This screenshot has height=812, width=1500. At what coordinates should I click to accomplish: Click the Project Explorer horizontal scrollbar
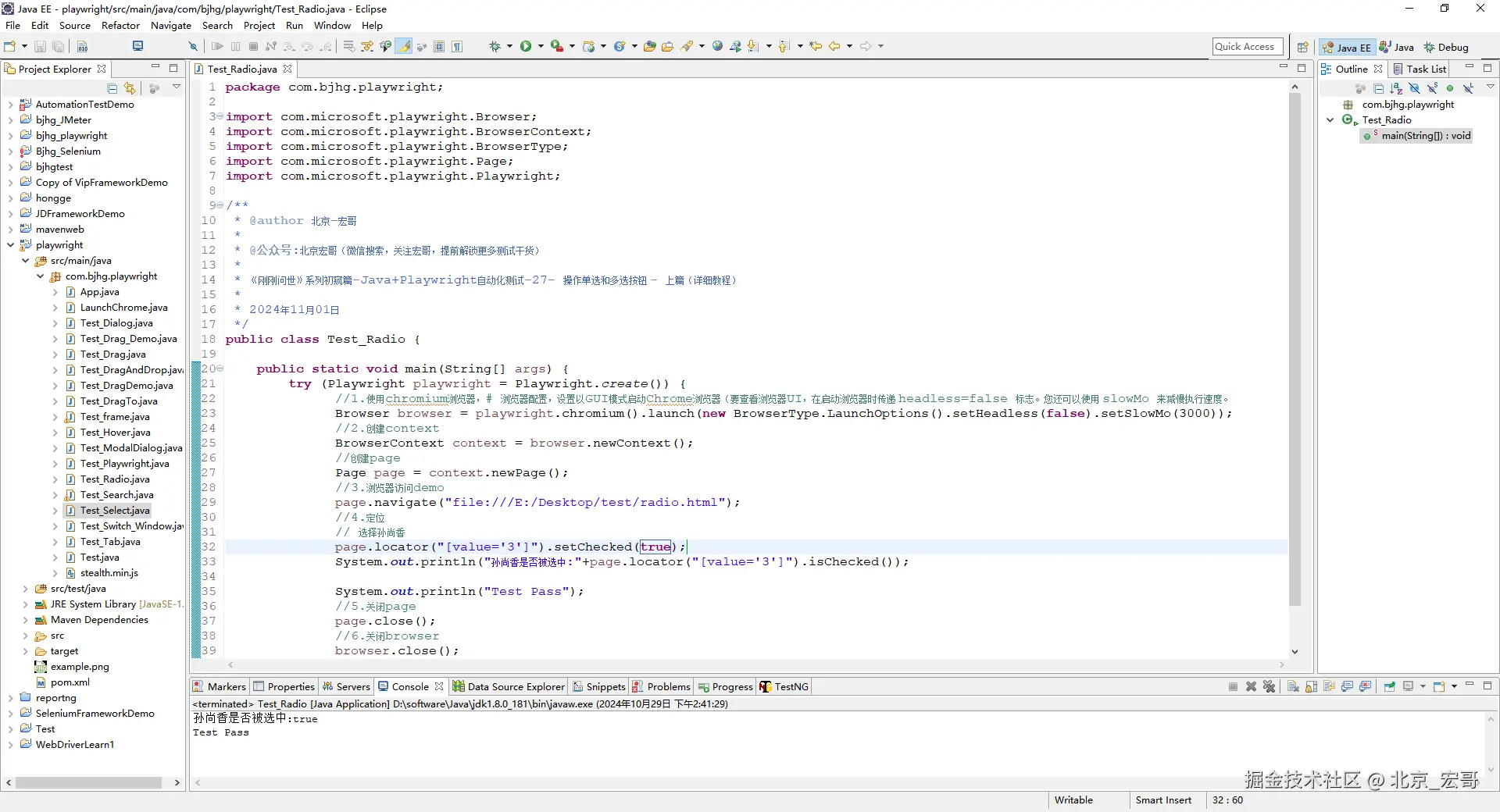click(88, 782)
